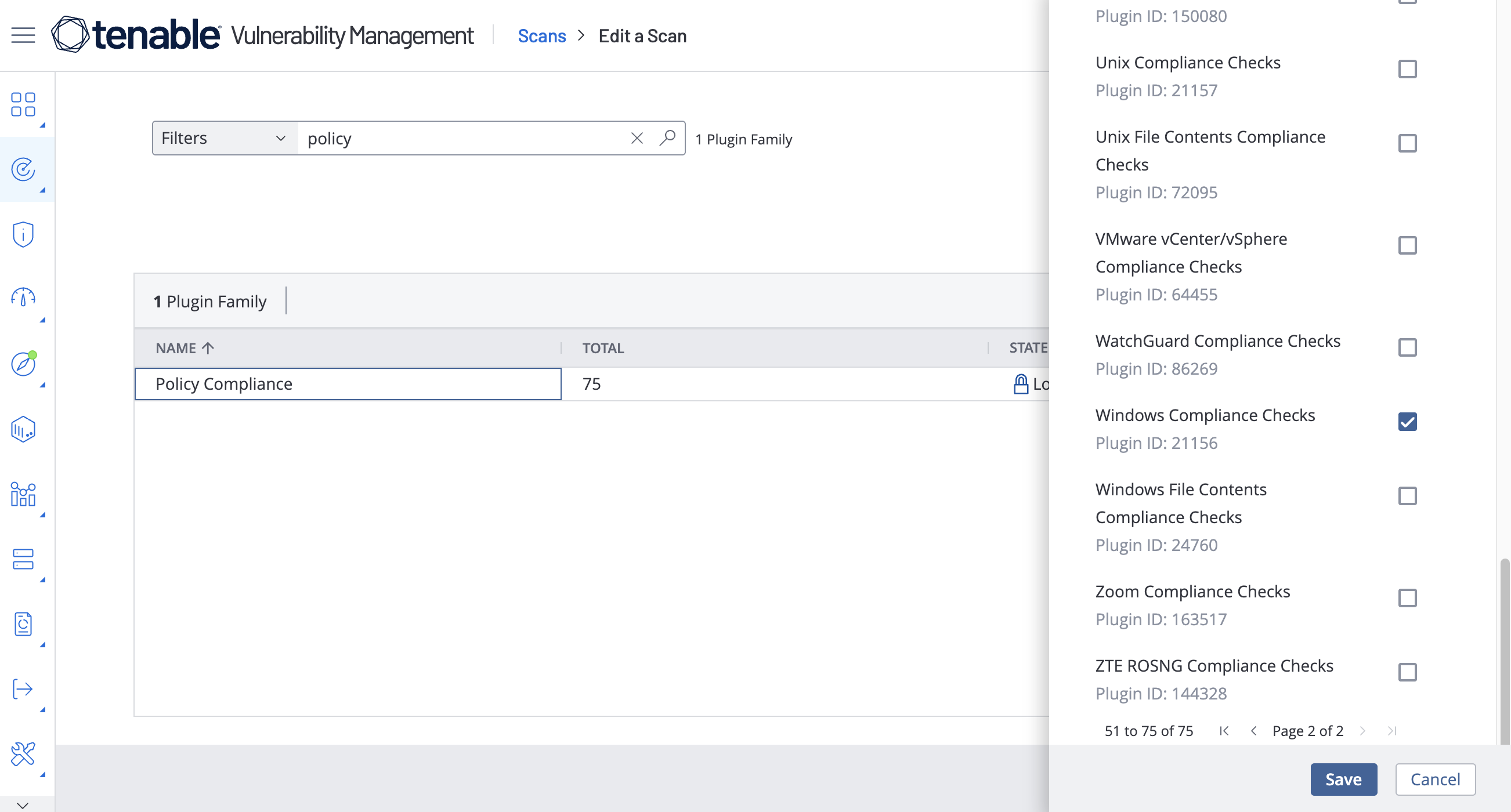Viewport: 1511px width, 812px height.
Task: Check Unix File Contents Compliance Checks
Action: 1407,143
